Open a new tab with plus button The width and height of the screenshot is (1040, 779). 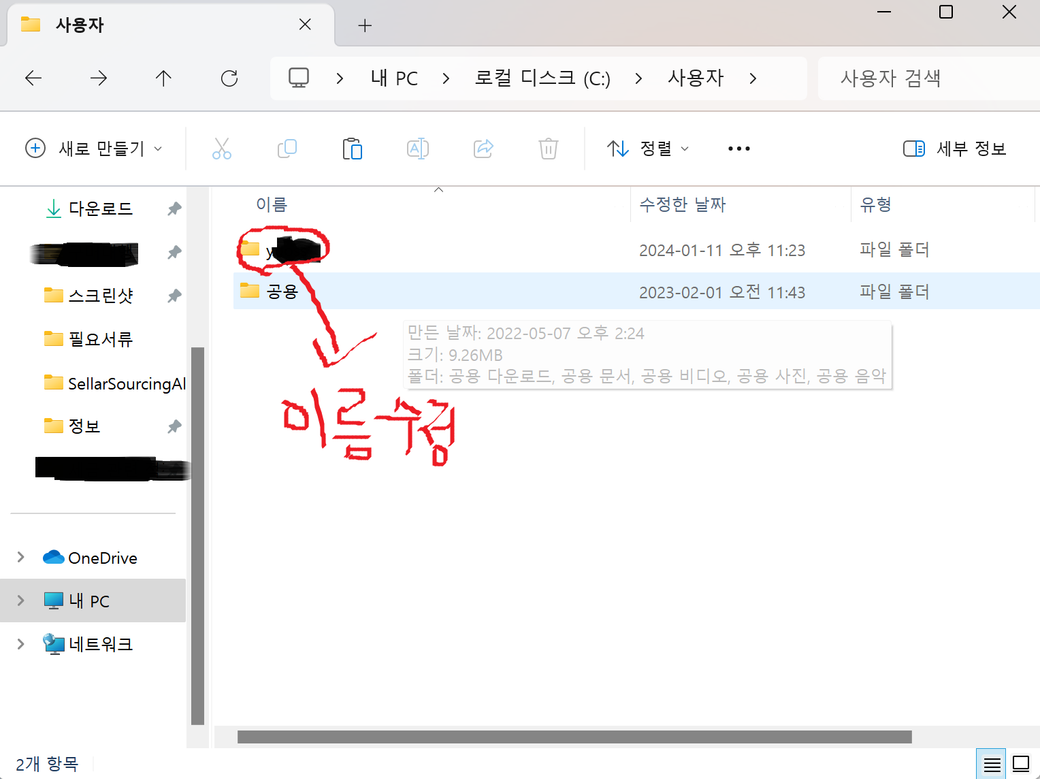click(365, 25)
